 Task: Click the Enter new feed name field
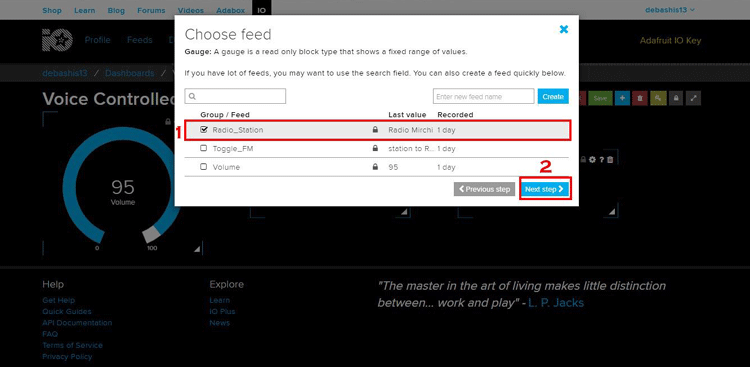(x=484, y=96)
